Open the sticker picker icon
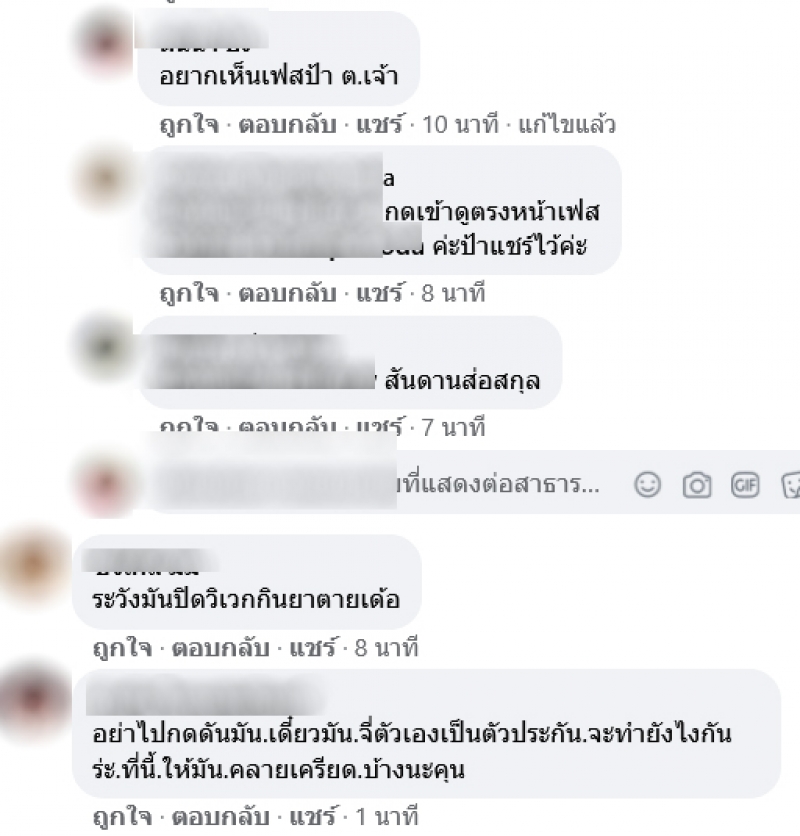This screenshot has height=836, width=800. 791,485
